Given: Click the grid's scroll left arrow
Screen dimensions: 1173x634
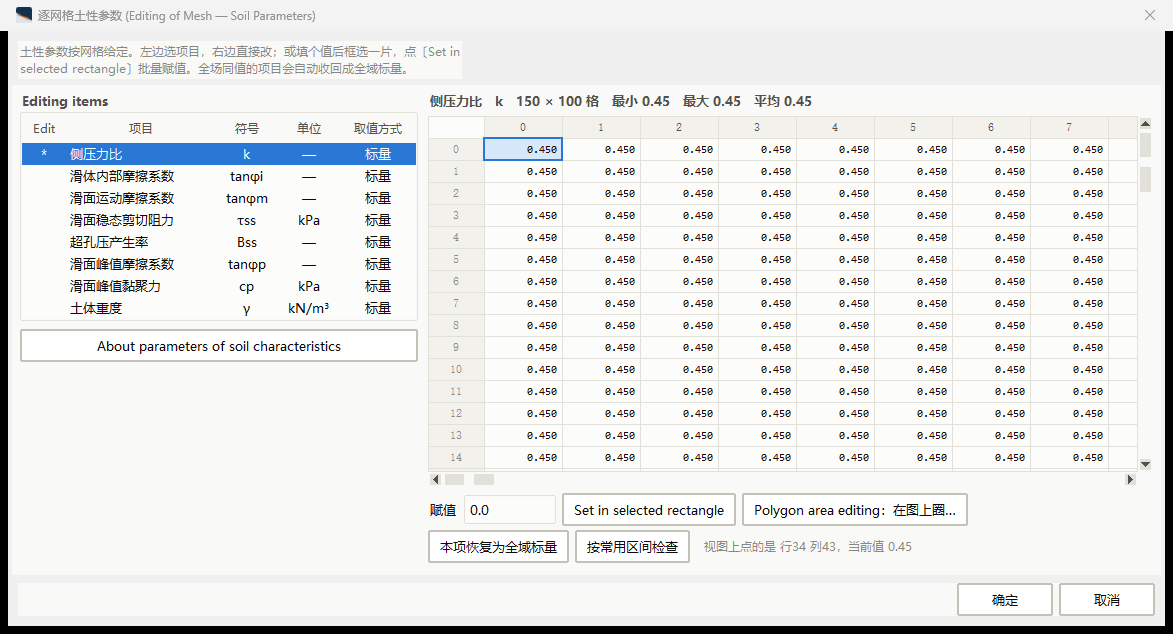Looking at the screenshot, I should (435, 479).
